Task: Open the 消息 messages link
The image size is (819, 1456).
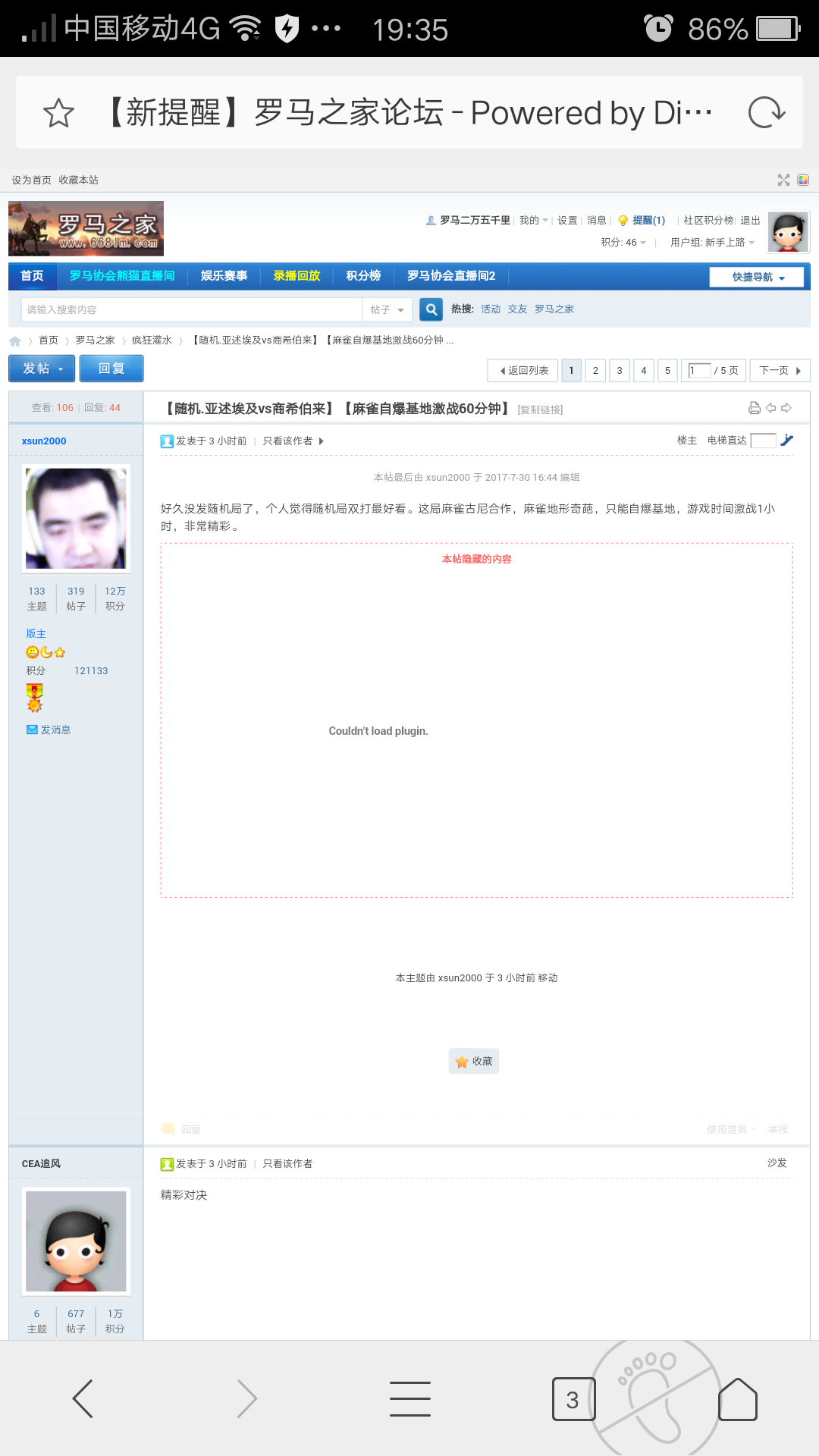Action: tap(597, 221)
